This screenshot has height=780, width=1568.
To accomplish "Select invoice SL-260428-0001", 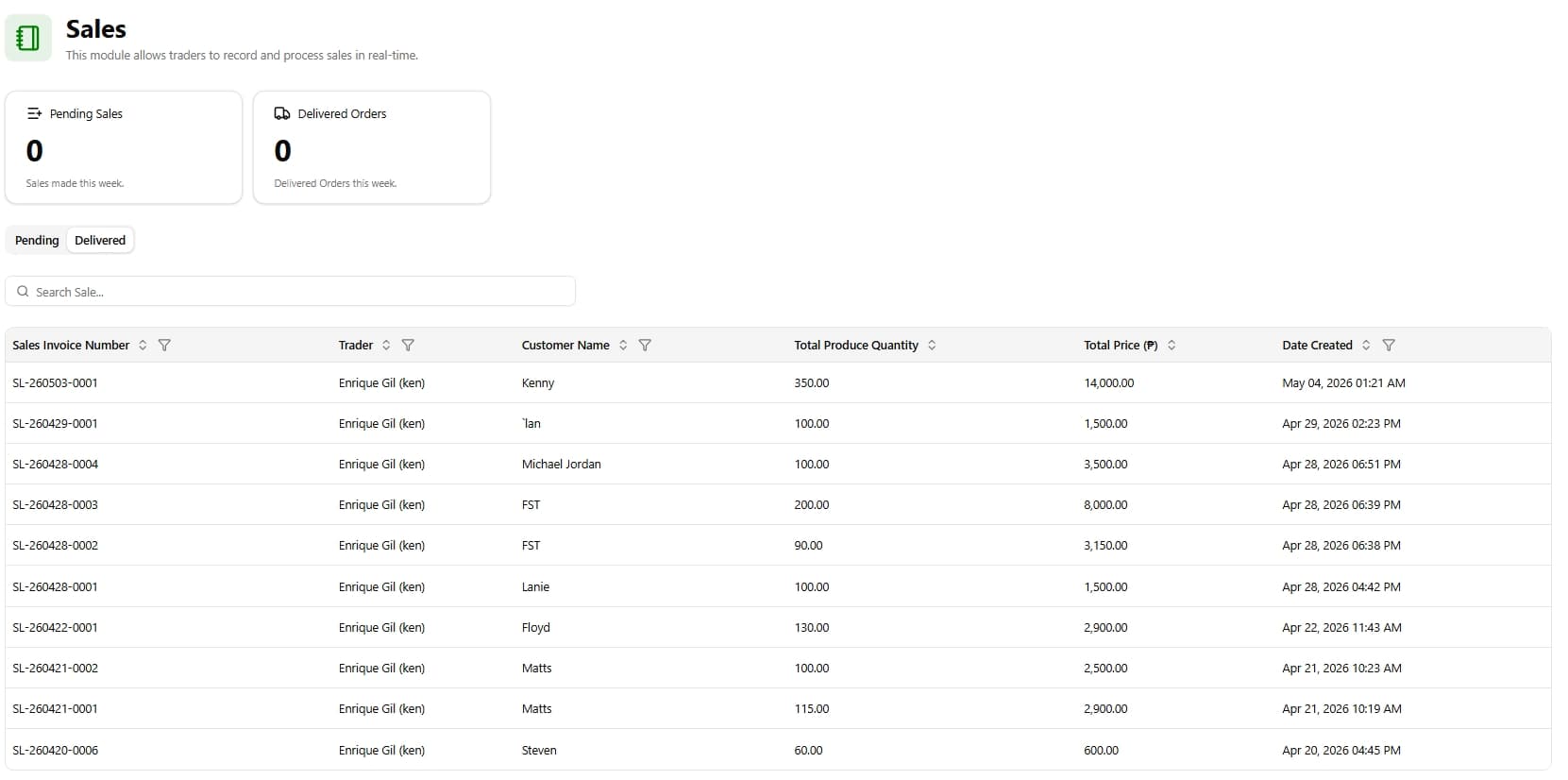I will click(x=55, y=586).
